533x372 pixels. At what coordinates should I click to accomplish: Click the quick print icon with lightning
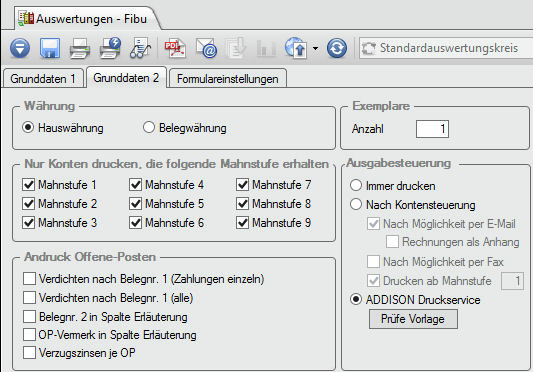110,48
